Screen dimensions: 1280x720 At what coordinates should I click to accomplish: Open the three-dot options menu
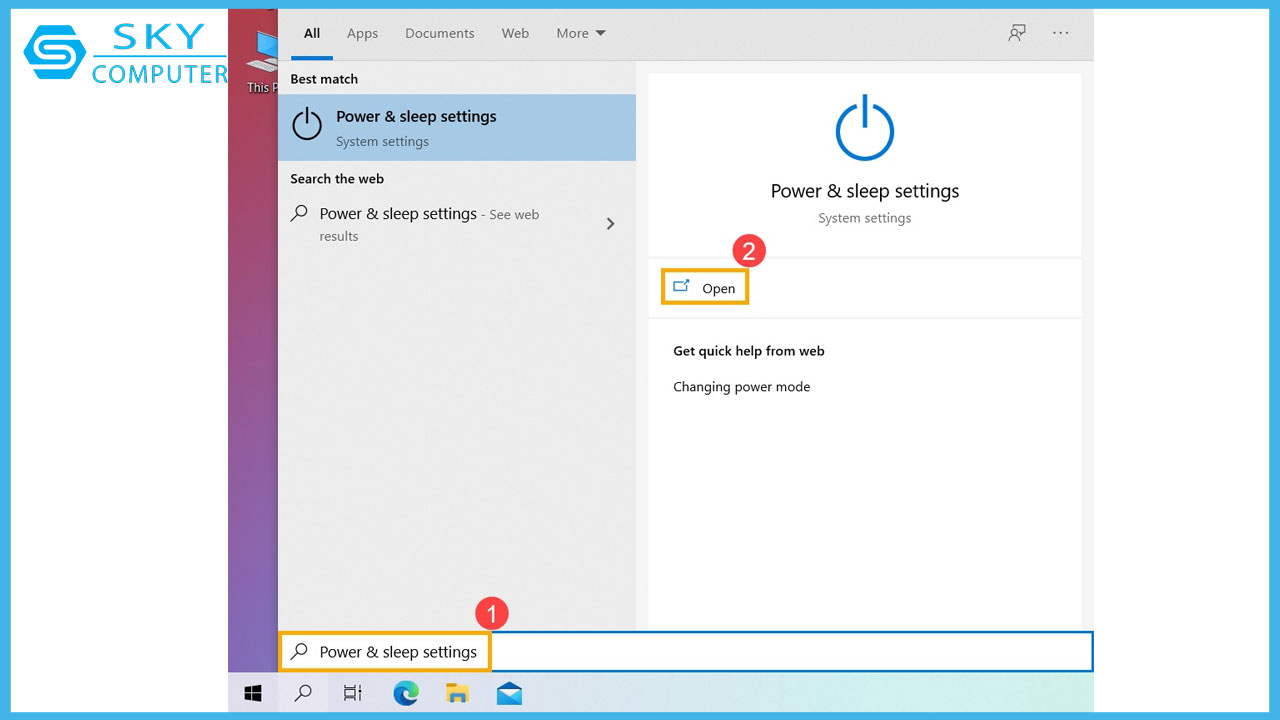pos(1061,33)
